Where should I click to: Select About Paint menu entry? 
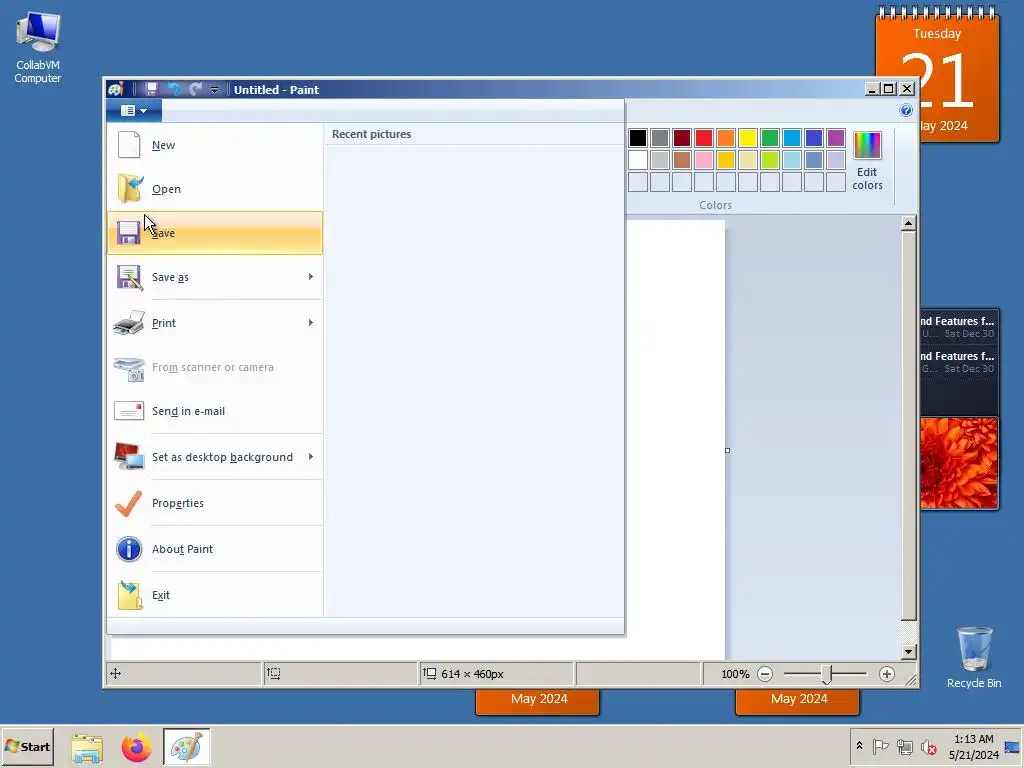[x=215, y=549]
